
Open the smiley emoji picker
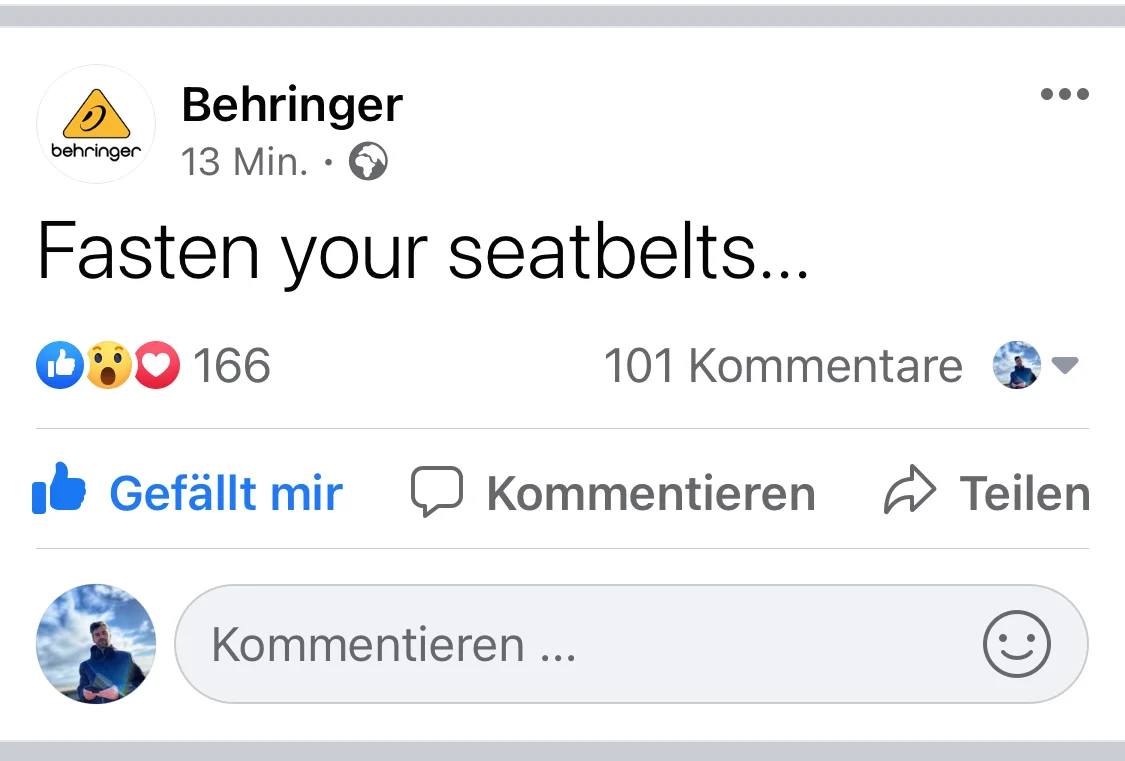(1016, 644)
